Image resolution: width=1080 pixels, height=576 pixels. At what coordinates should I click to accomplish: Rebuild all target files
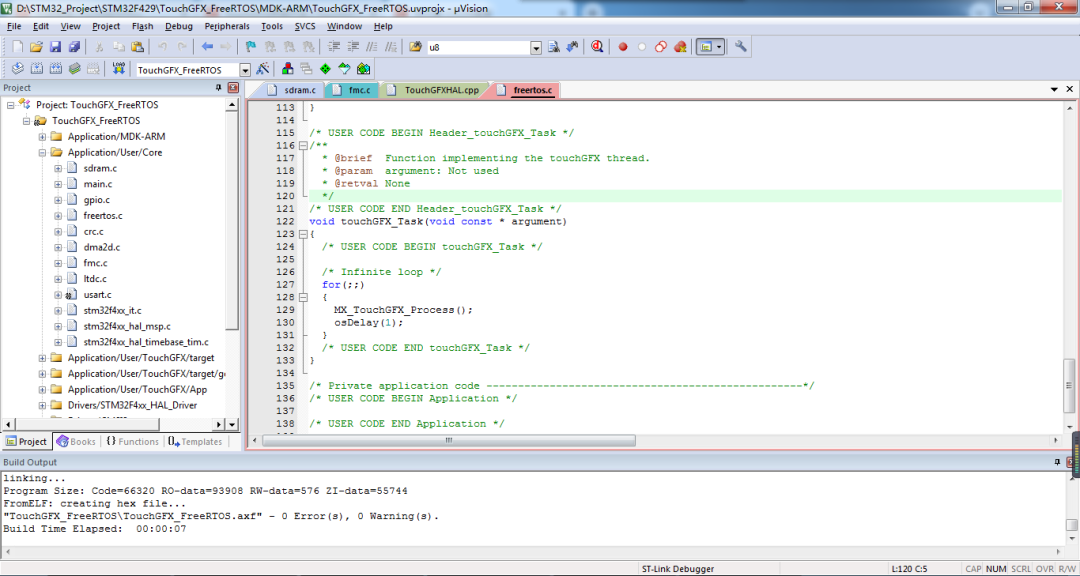(56, 69)
